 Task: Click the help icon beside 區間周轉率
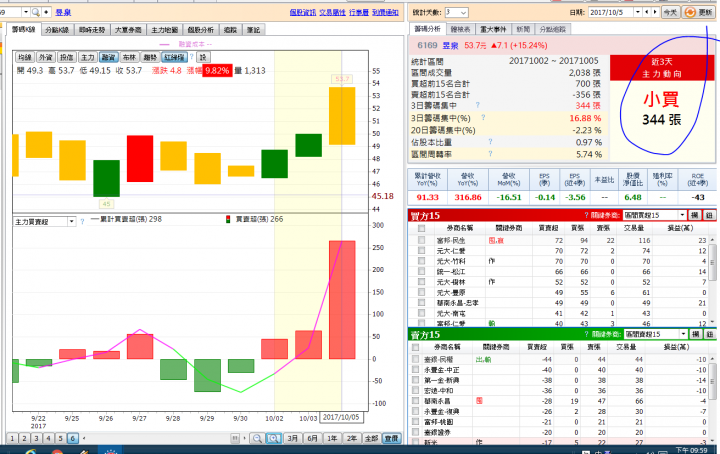(x=490, y=154)
